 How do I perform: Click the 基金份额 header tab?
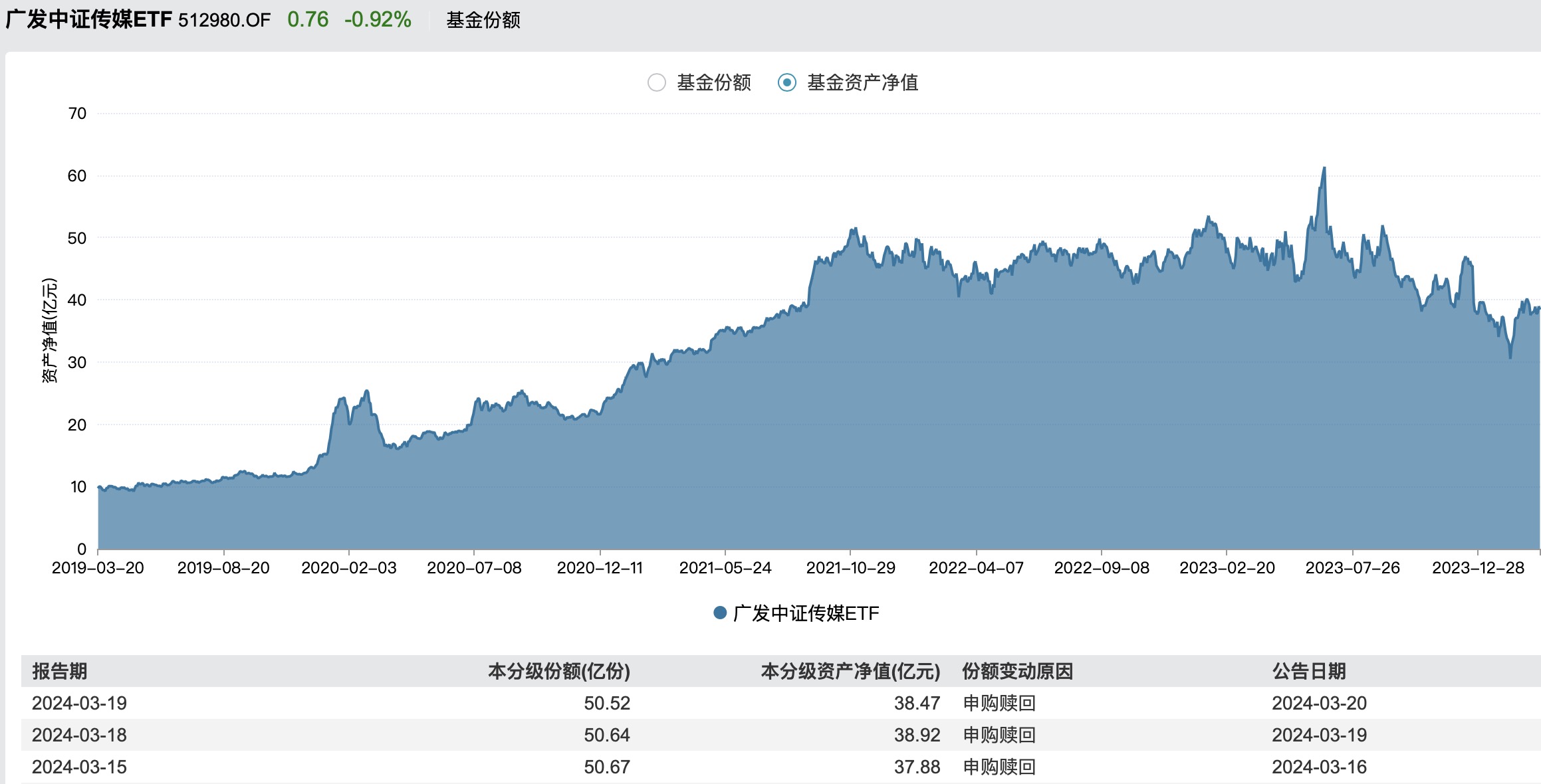pyautogui.click(x=483, y=20)
